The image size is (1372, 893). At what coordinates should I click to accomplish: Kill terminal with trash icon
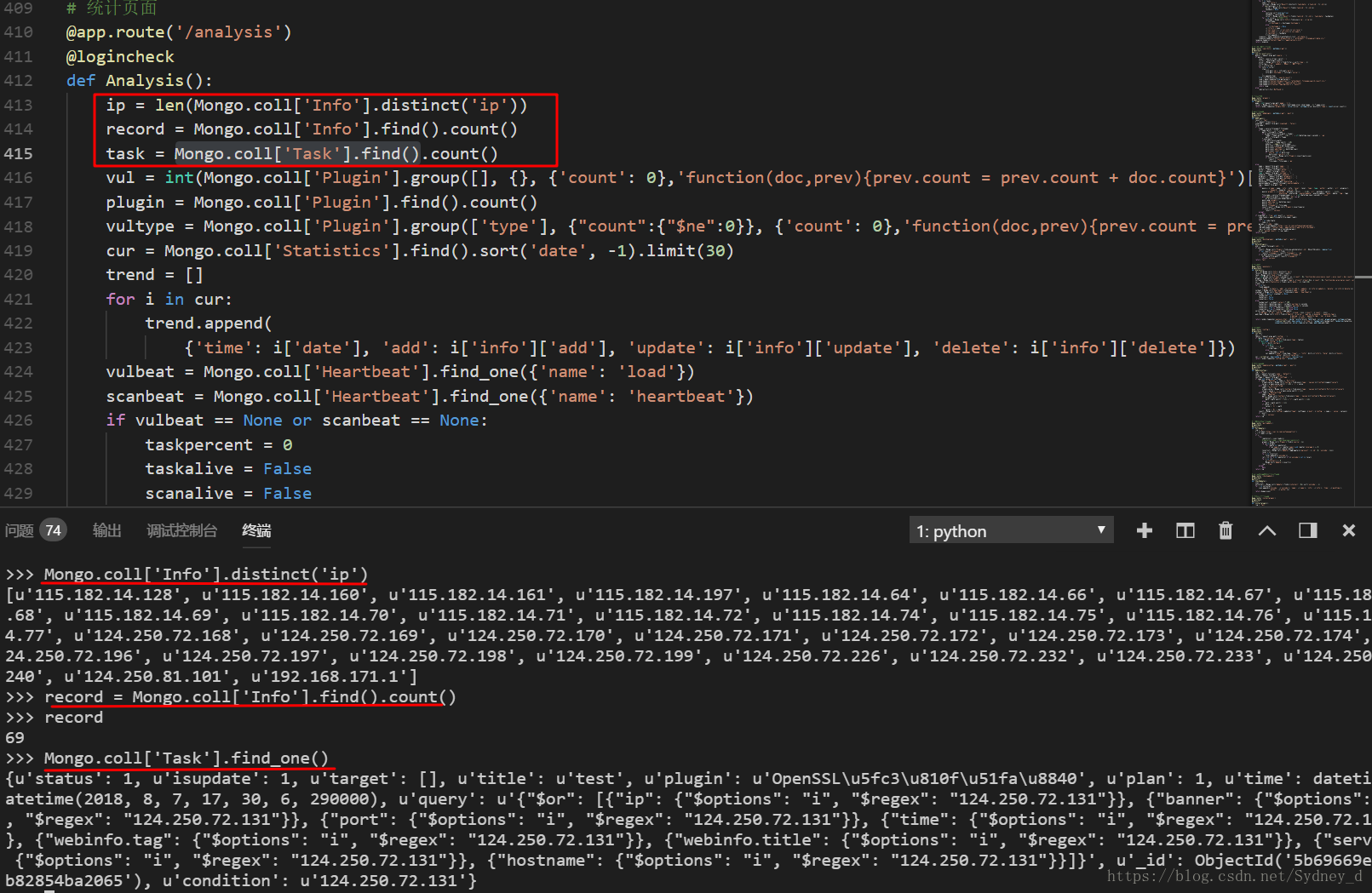pyautogui.click(x=1226, y=530)
